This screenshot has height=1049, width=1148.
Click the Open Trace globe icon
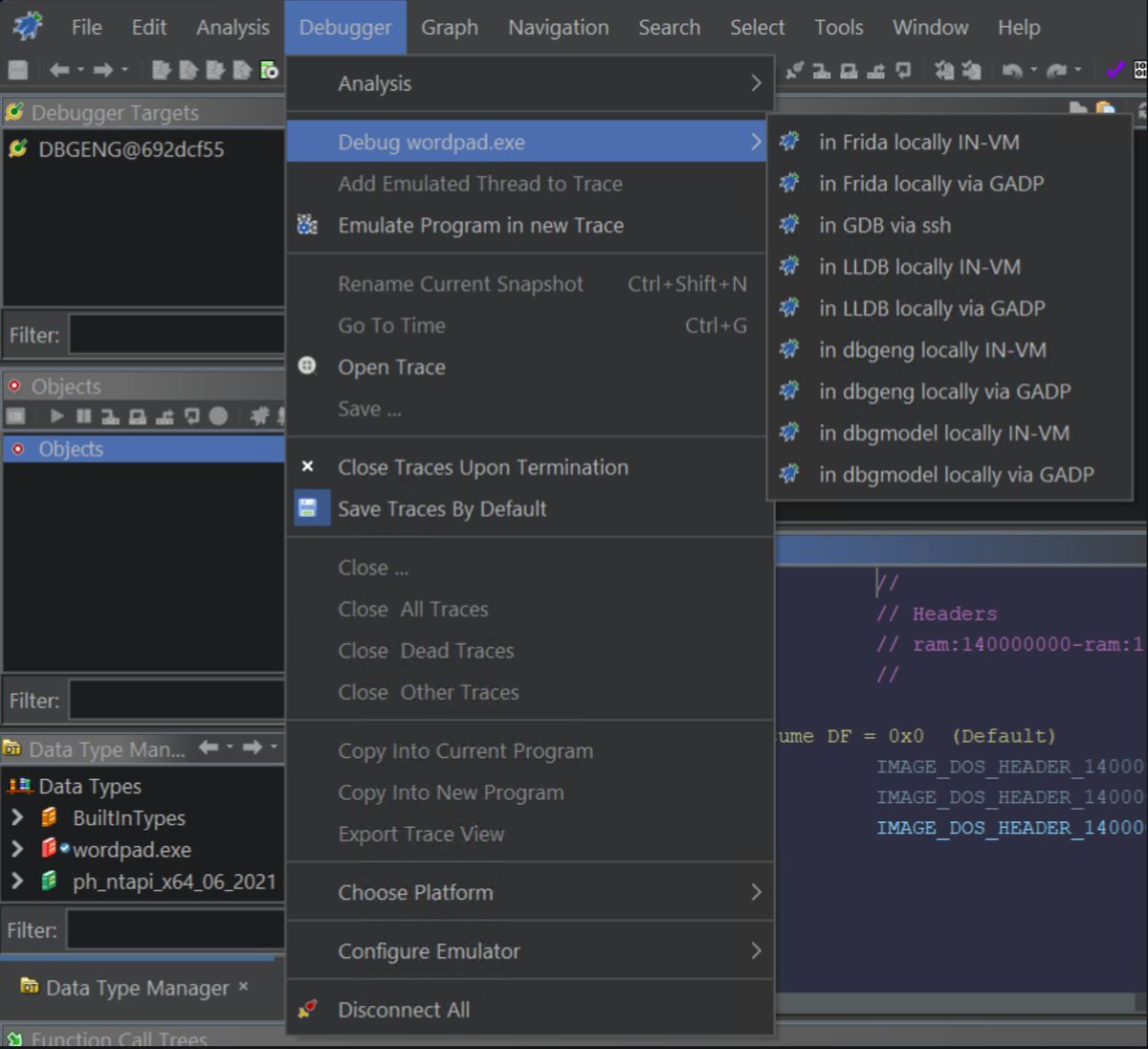pyautogui.click(x=307, y=366)
